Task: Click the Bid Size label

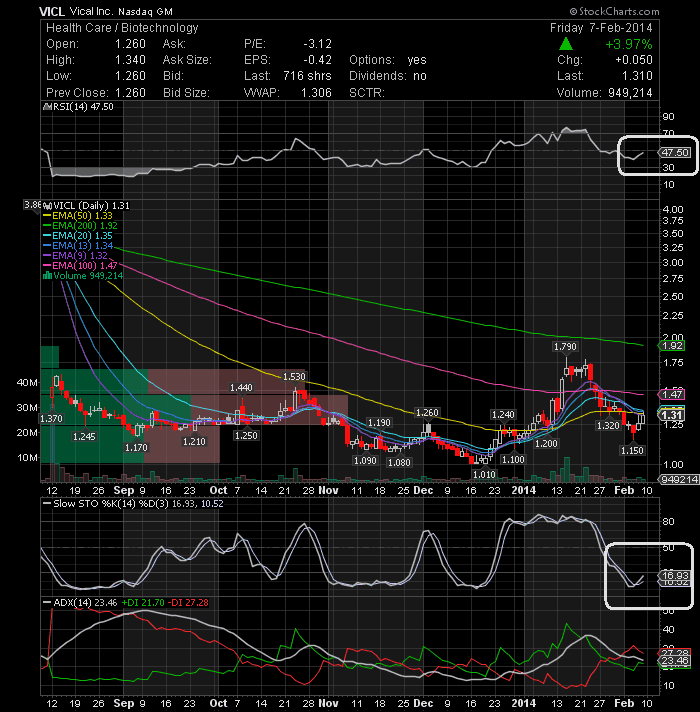Action: 186,93
